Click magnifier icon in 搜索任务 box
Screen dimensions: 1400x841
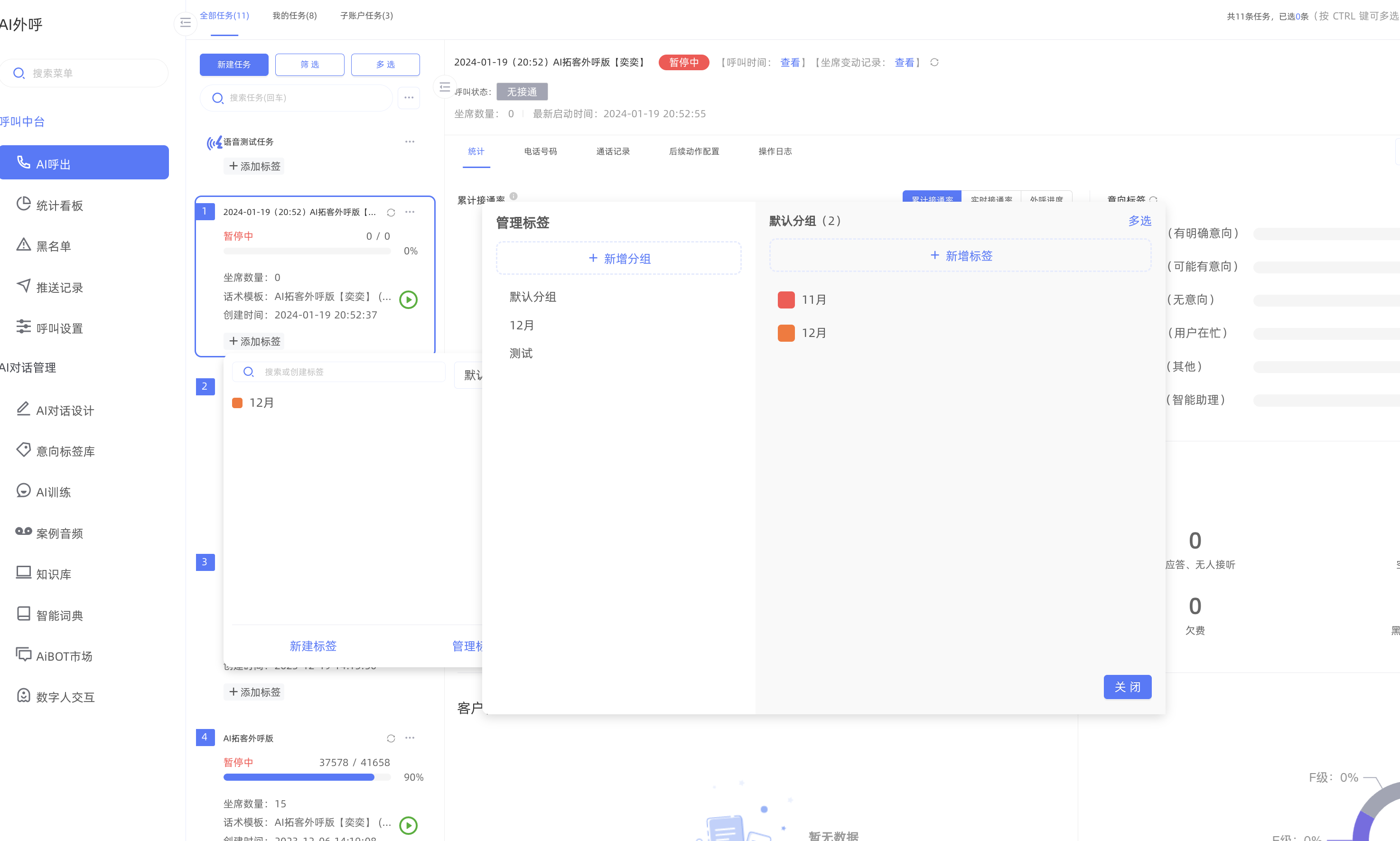pyautogui.click(x=217, y=98)
